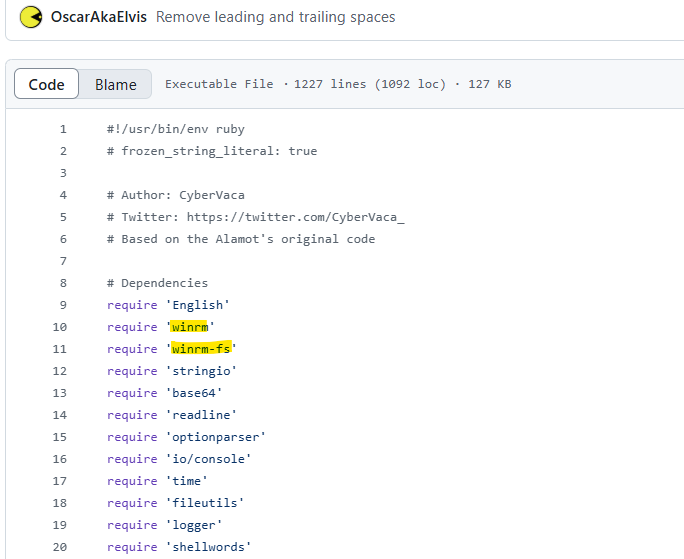
Task: Click line number 20 in the gutter
Action: click(60, 547)
